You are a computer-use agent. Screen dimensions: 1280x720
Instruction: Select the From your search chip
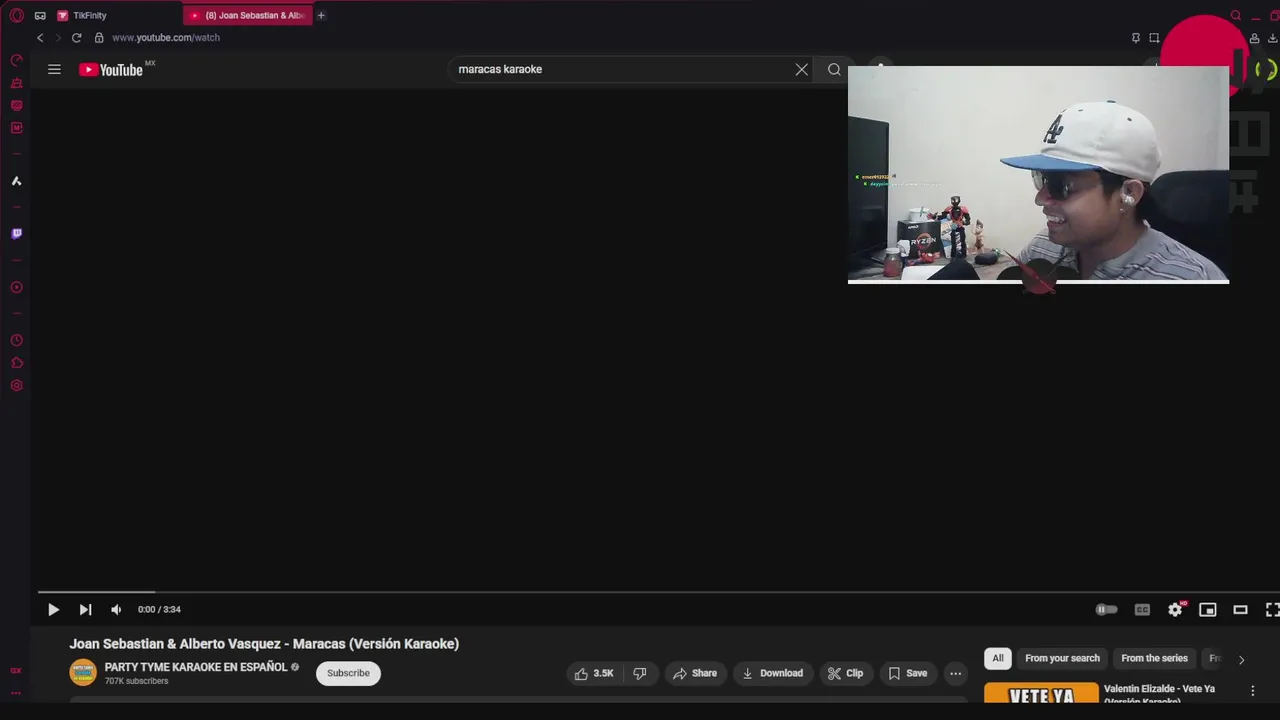(x=1062, y=658)
